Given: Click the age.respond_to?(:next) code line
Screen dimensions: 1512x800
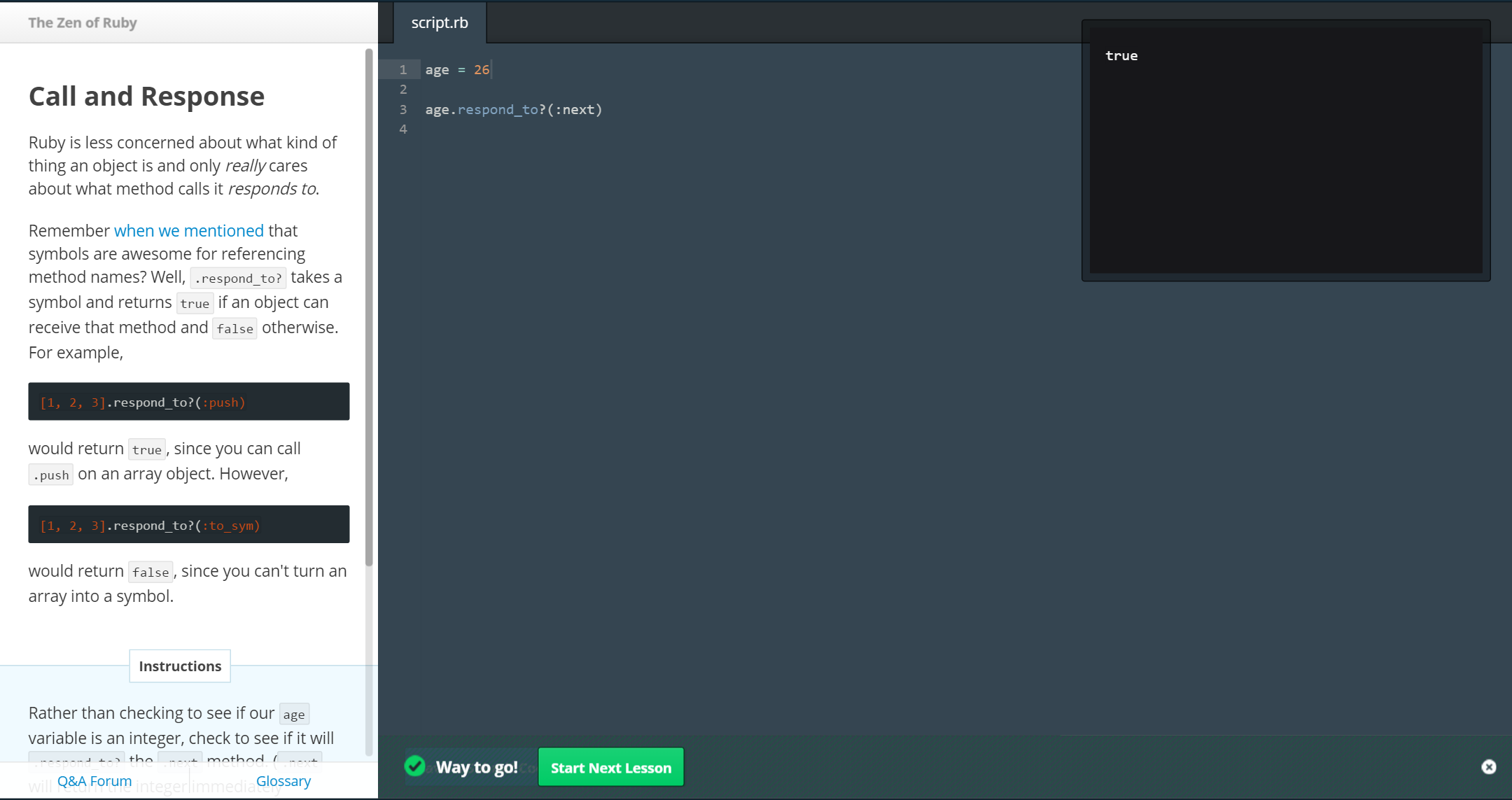Looking at the screenshot, I should click(513, 110).
